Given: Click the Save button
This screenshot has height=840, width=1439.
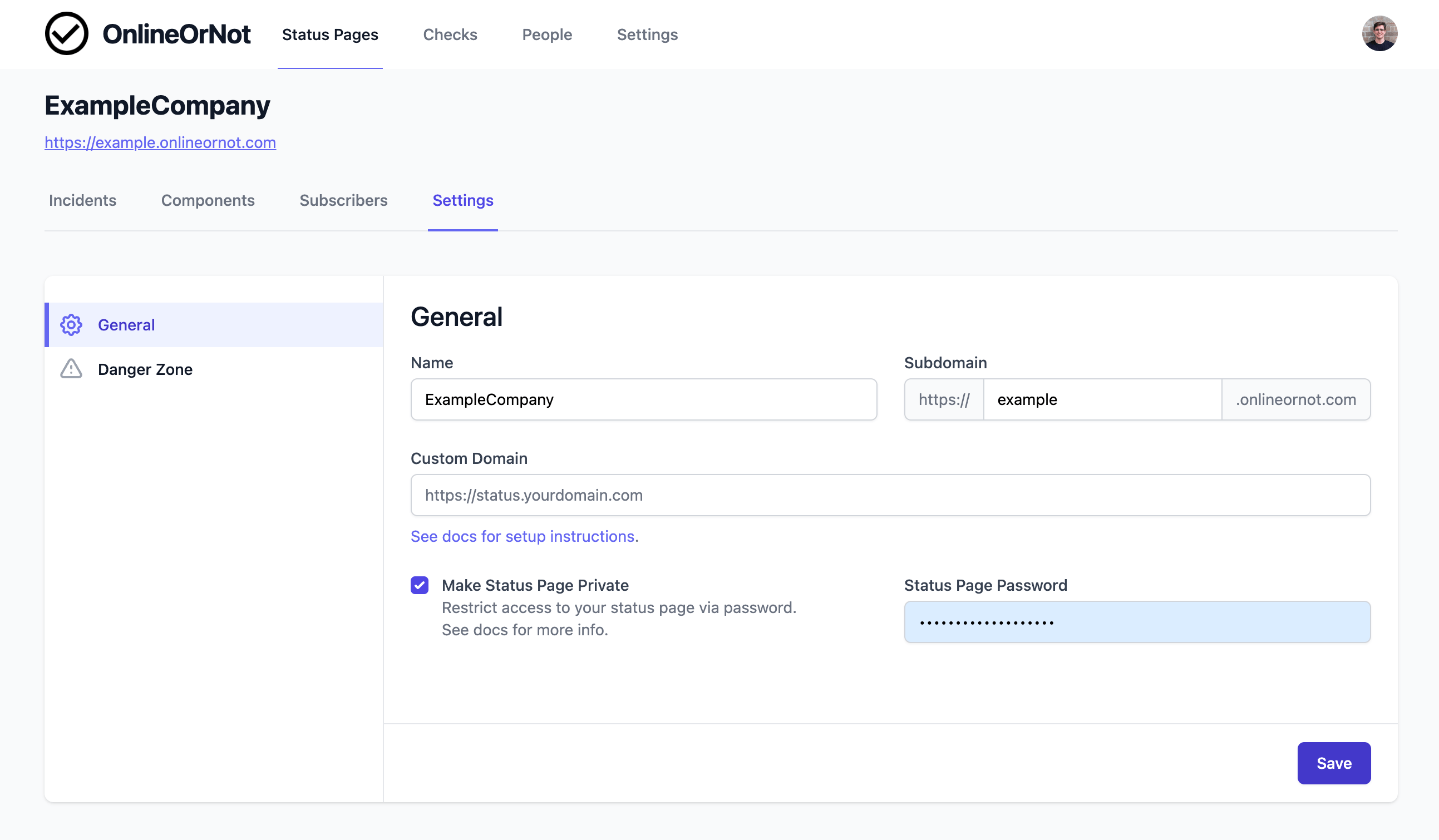Looking at the screenshot, I should pos(1334,763).
